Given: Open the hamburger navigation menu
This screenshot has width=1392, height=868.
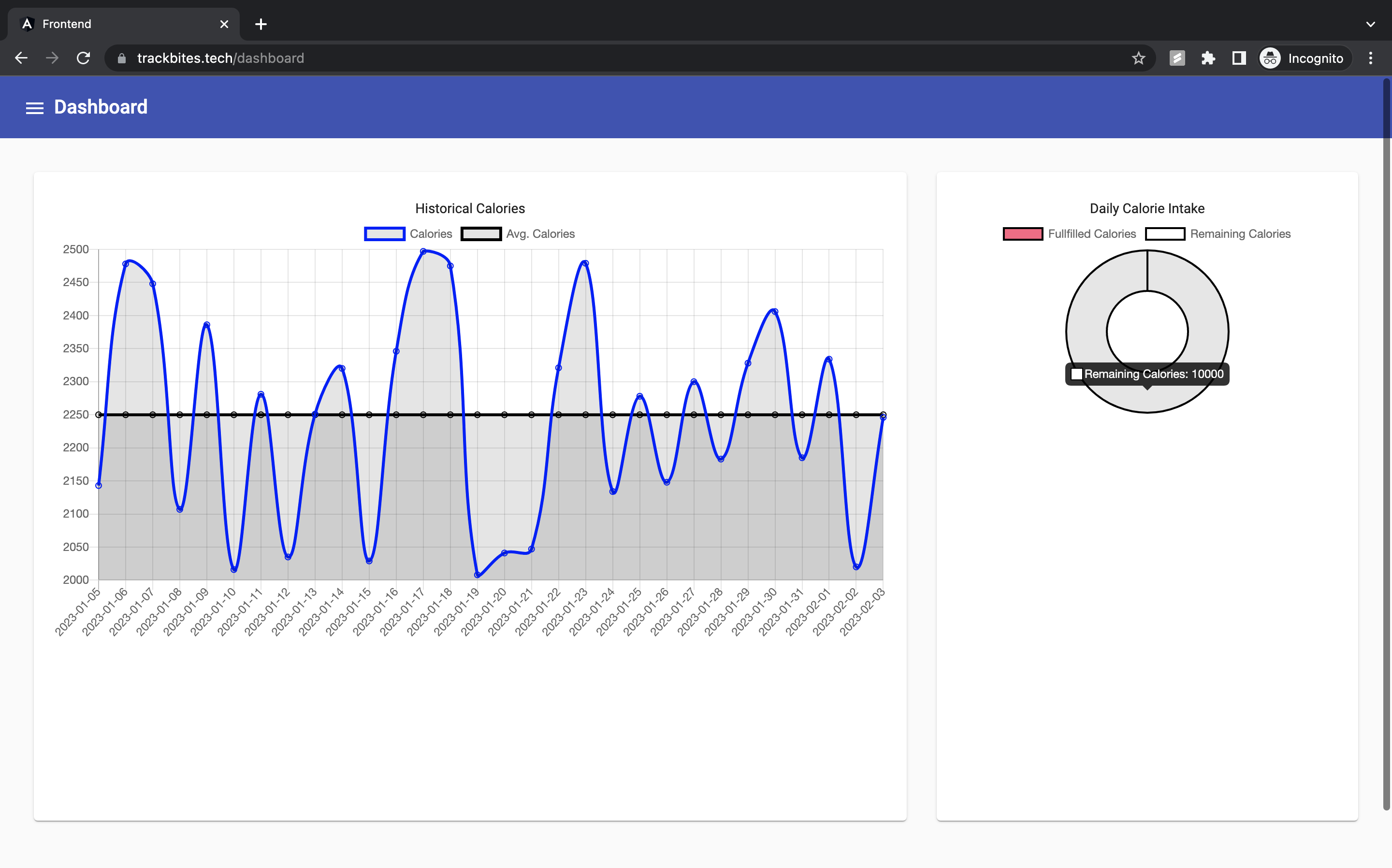Looking at the screenshot, I should [x=34, y=107].
